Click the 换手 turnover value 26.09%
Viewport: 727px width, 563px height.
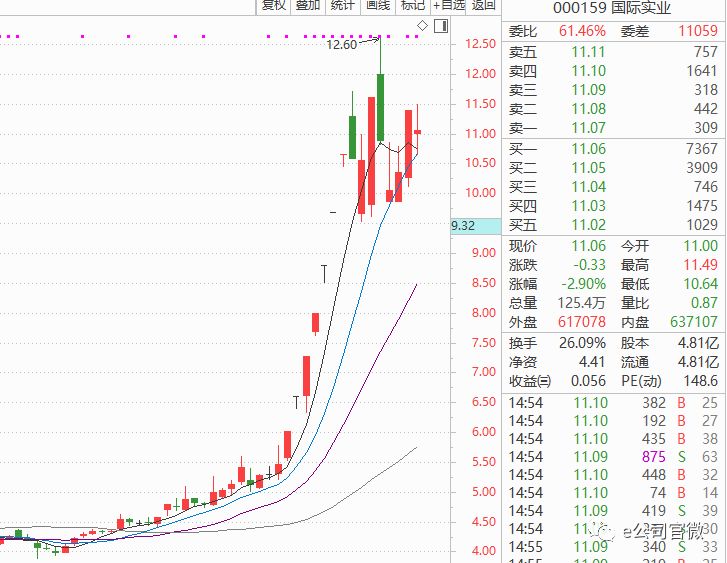click(x=582, y=343)
